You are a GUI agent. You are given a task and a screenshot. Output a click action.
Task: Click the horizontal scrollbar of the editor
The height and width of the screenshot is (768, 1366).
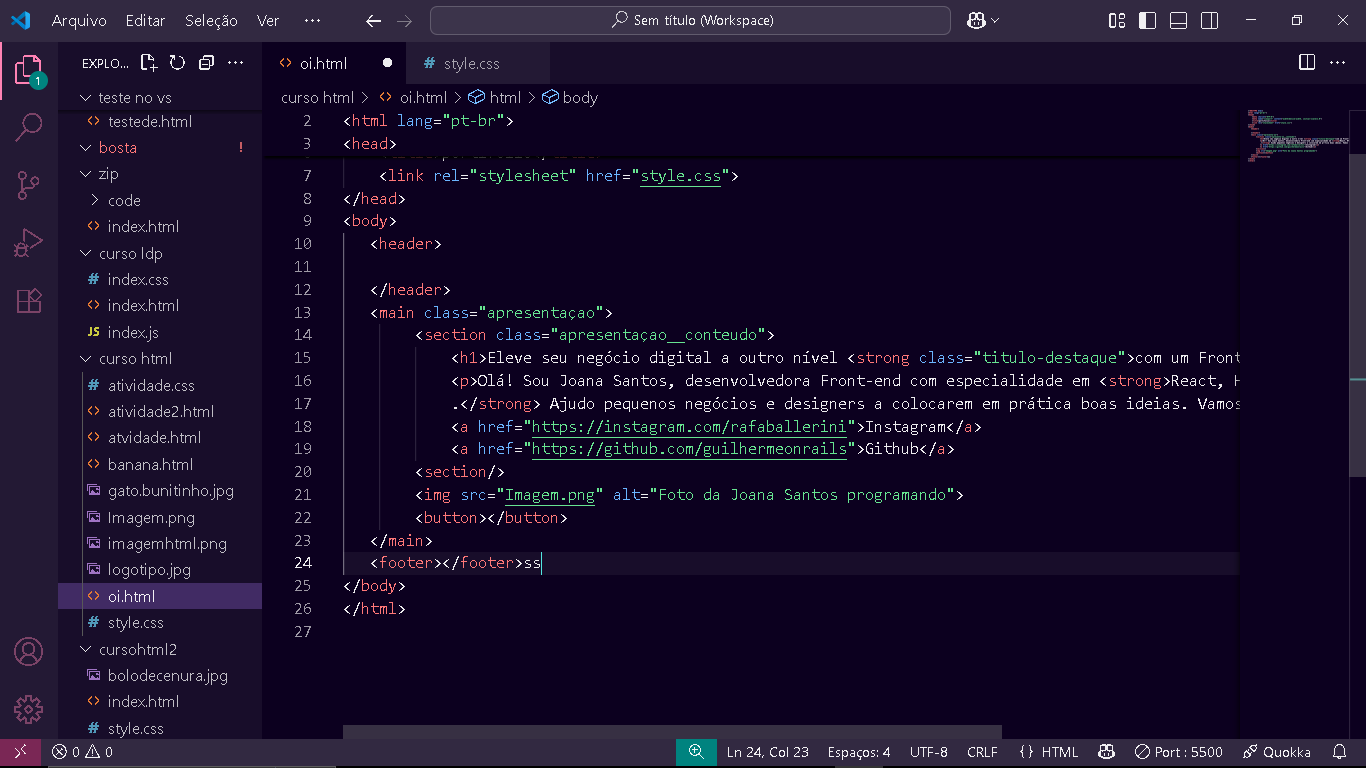[x=672, y=732]
